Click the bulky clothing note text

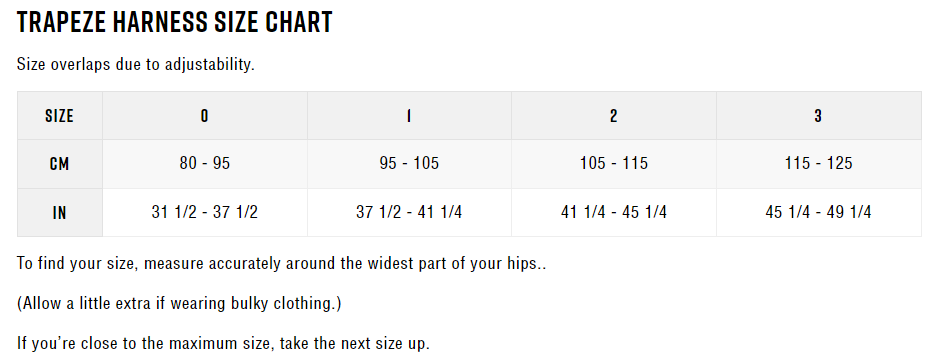point(179,304)
